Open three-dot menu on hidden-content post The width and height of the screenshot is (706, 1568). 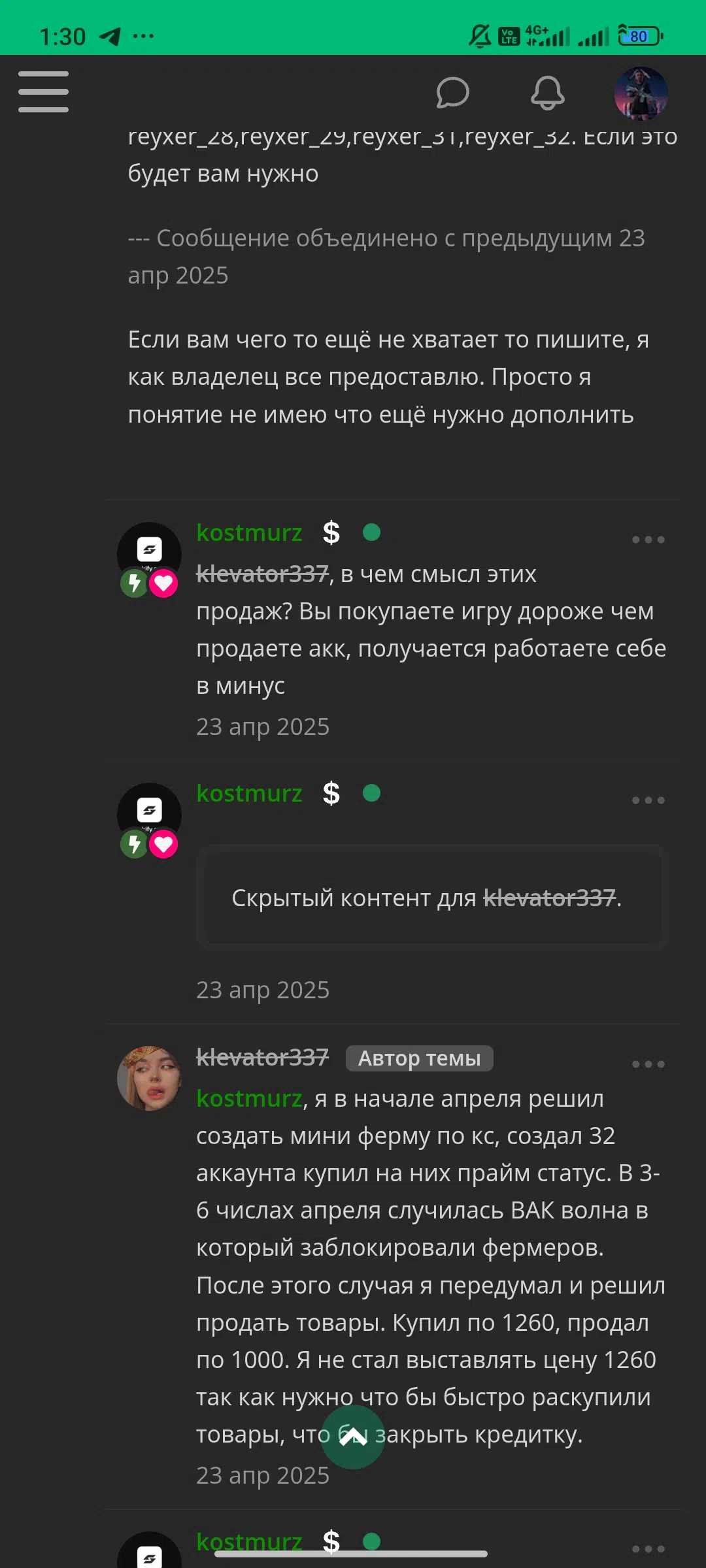pos(648,800)
